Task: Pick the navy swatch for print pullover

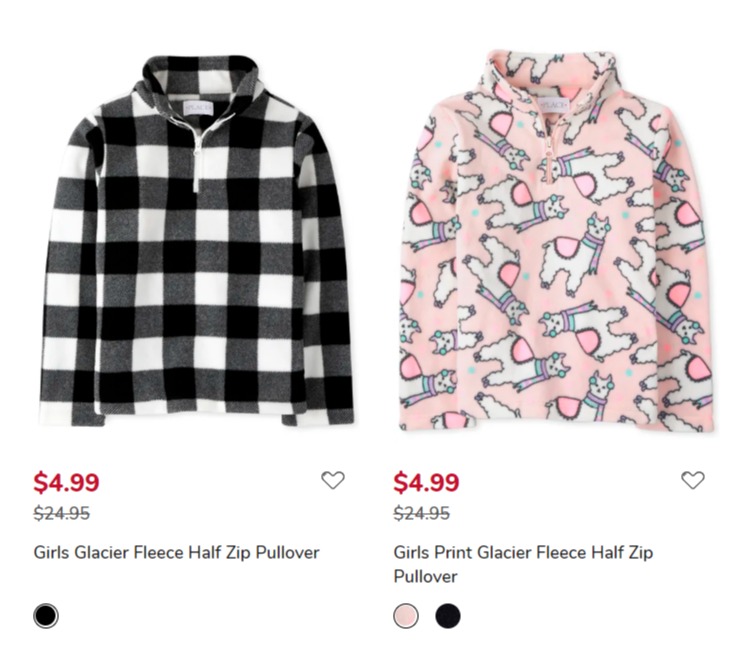Action: [448, 616]
